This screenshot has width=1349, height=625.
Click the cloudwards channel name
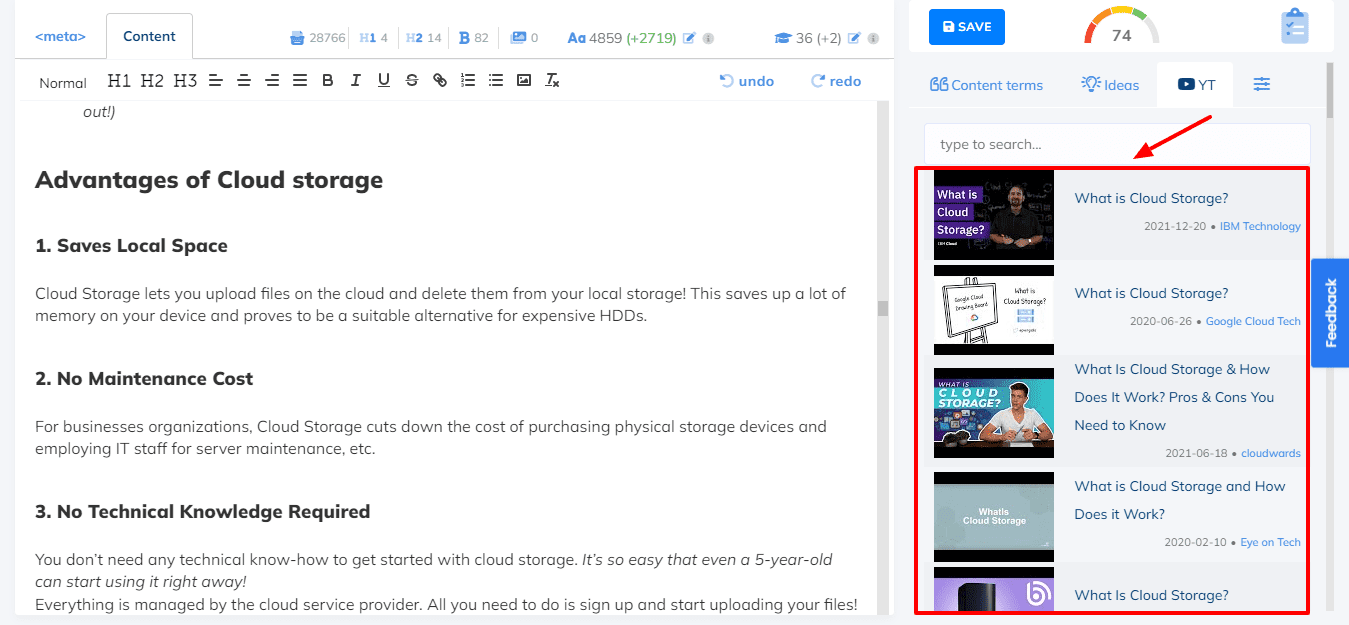pyautogui.click(x=1271, y=453)
